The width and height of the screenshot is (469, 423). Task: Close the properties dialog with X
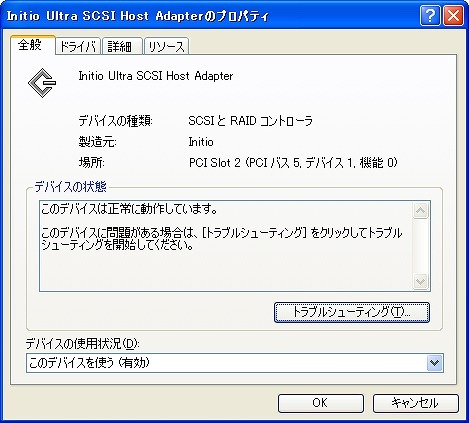453,16
